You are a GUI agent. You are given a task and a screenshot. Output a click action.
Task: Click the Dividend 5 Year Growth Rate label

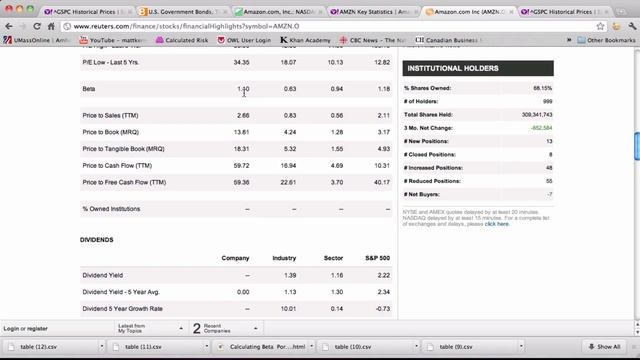point(122,309)
